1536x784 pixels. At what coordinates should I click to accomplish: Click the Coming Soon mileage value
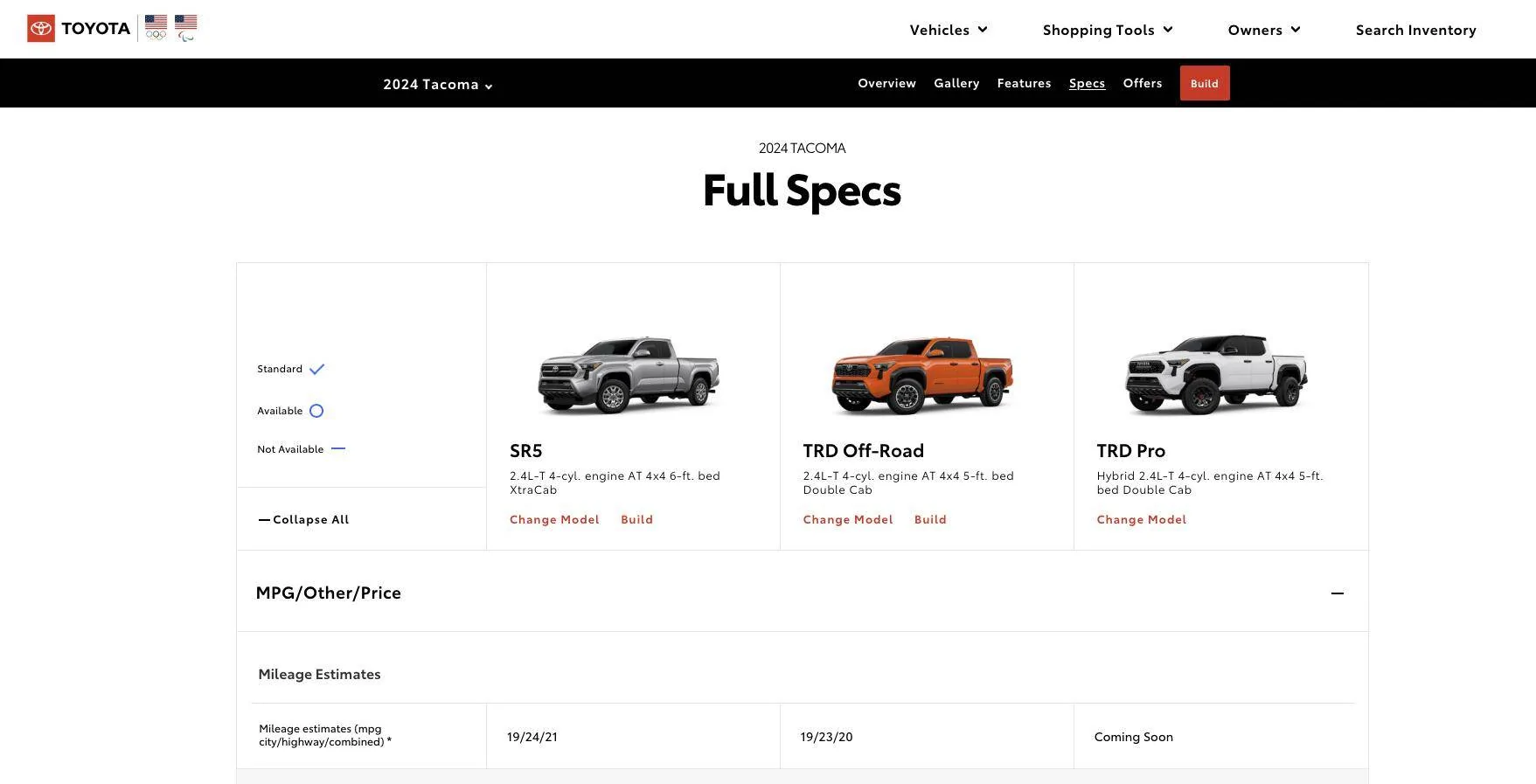pos(1133,737)
